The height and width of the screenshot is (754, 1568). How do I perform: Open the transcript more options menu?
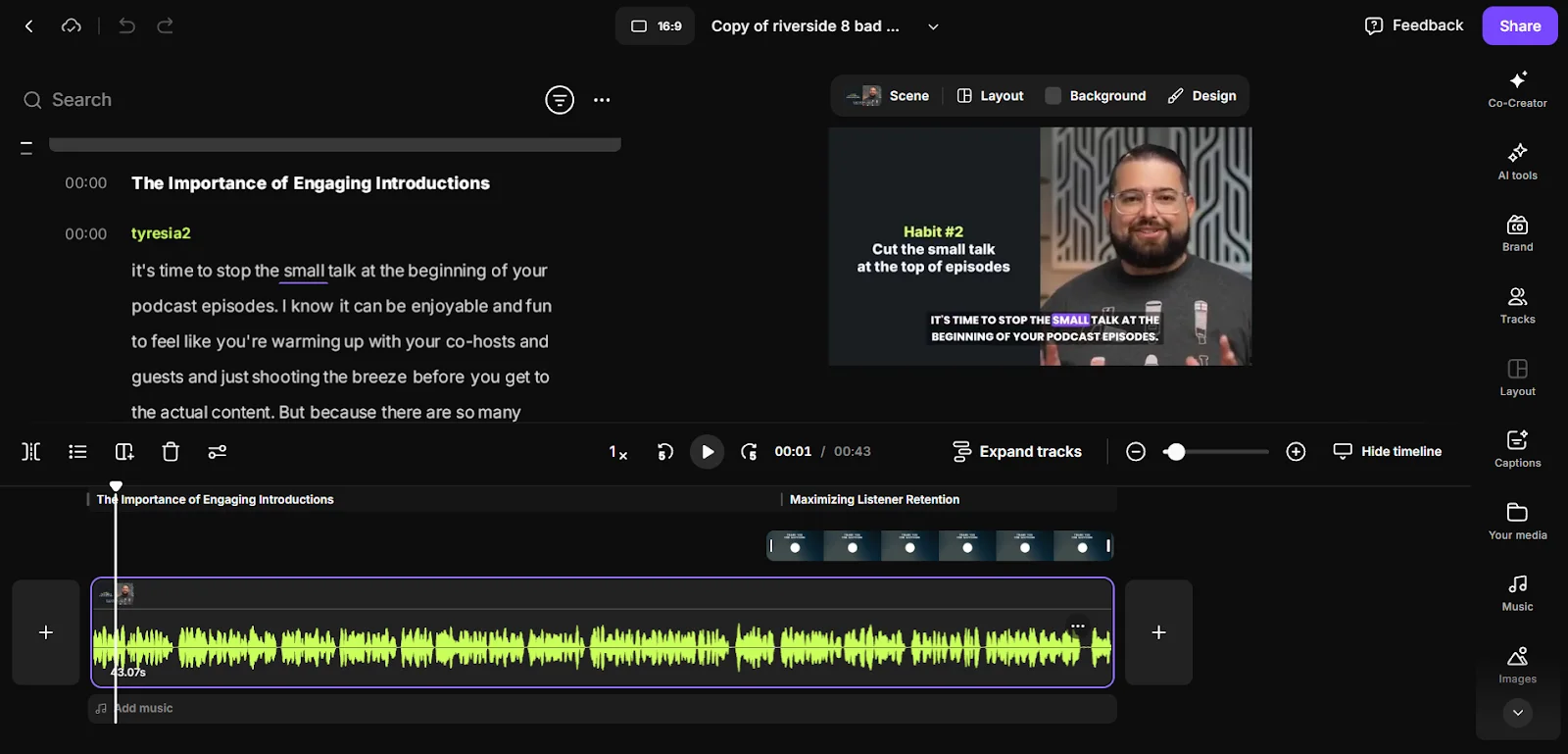click(602, 100)
